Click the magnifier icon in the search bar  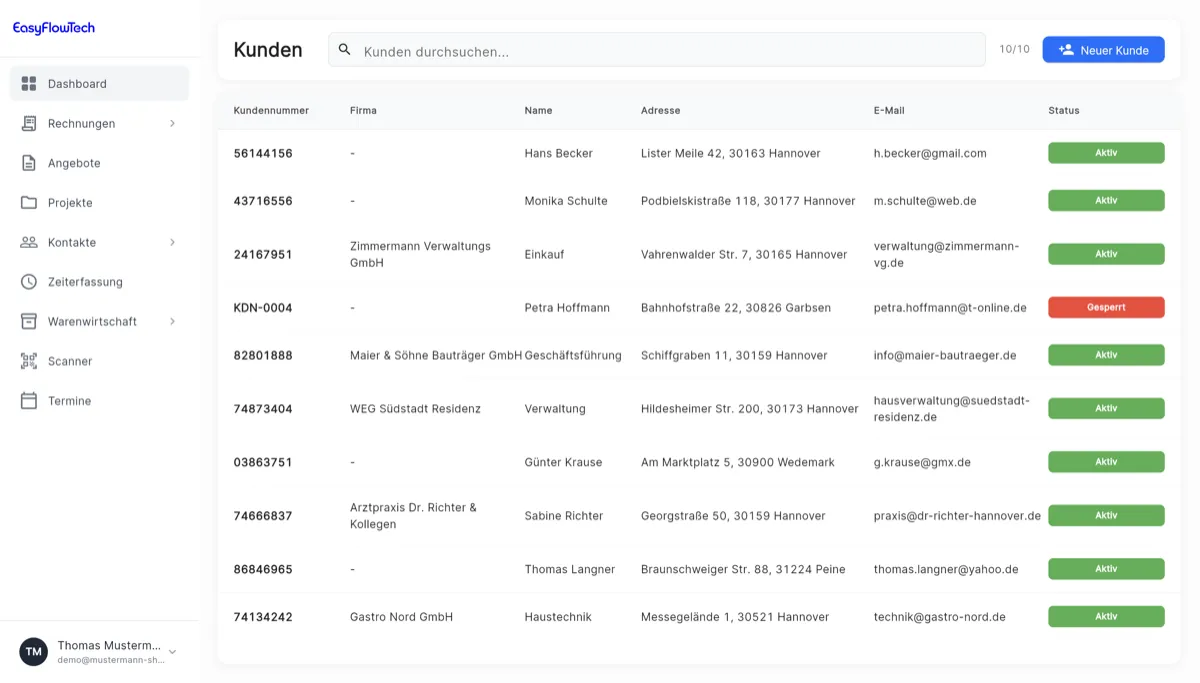(345, 49)
